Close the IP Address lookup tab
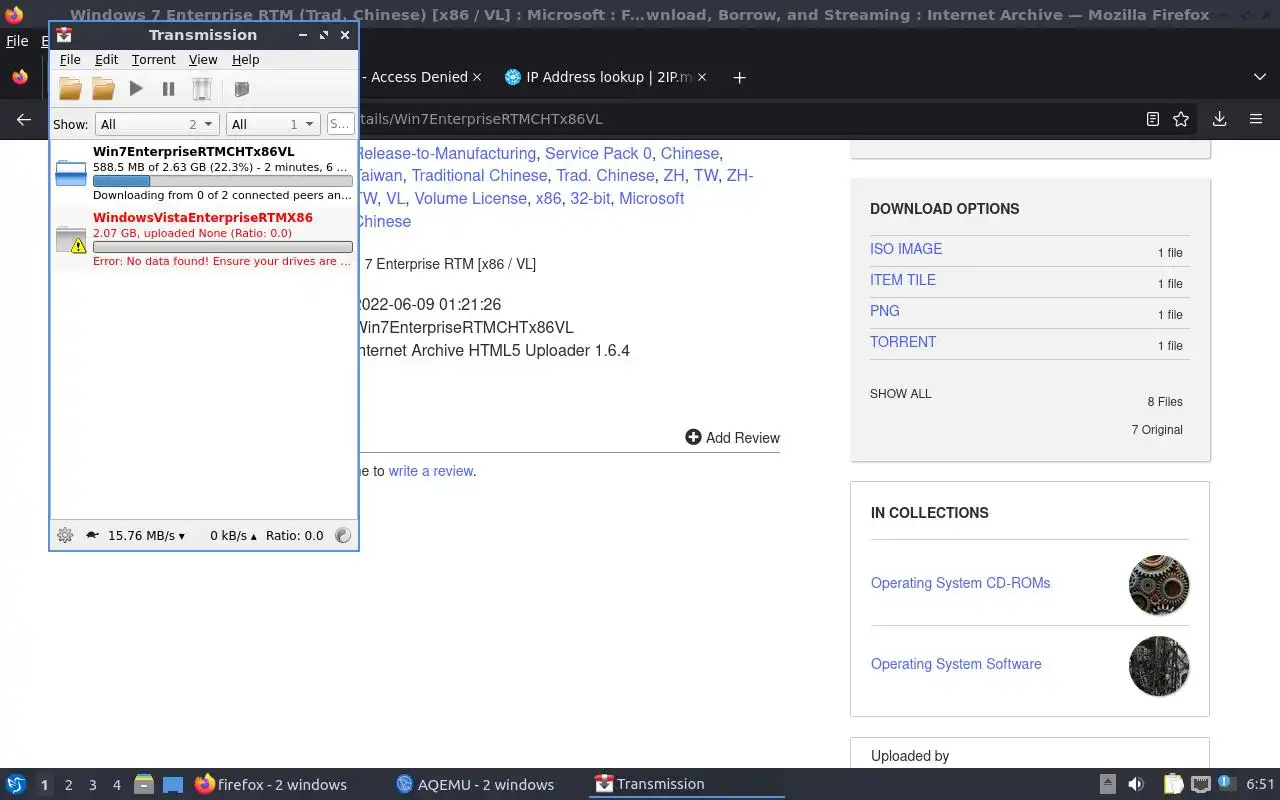 (702, 77)
